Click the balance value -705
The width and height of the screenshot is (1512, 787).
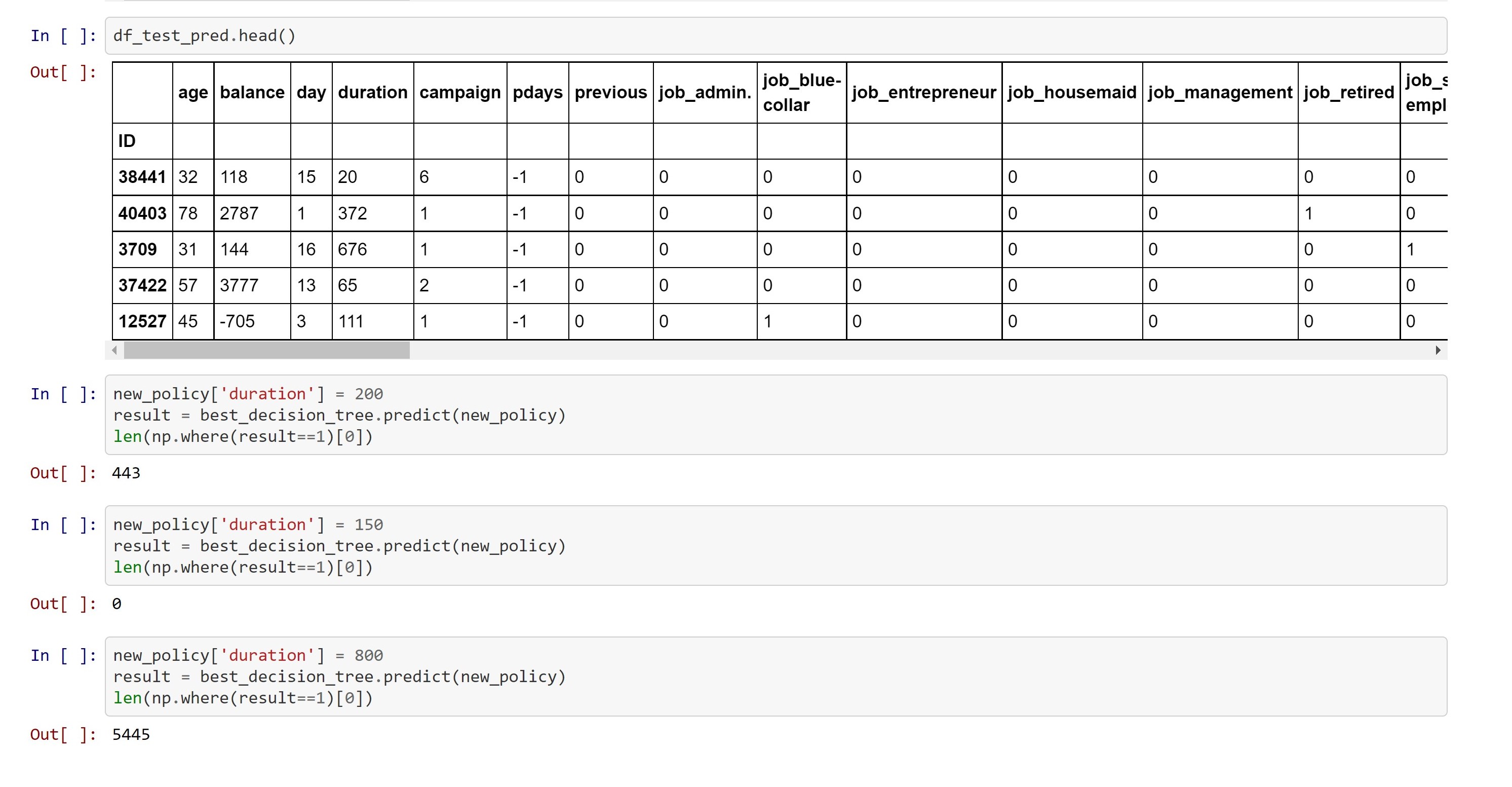[237, 321]
